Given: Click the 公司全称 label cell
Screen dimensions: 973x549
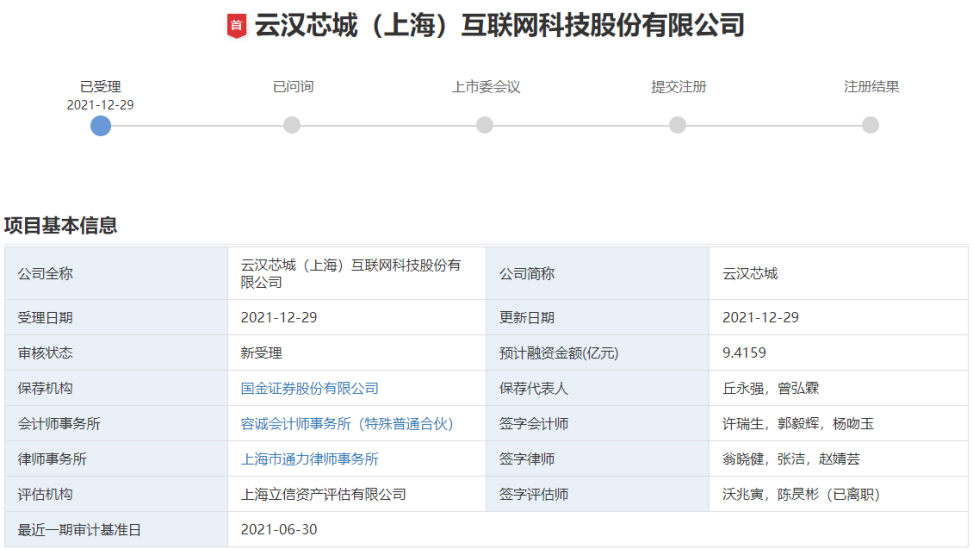Looking at the screenshot, I should pos(116,274).
